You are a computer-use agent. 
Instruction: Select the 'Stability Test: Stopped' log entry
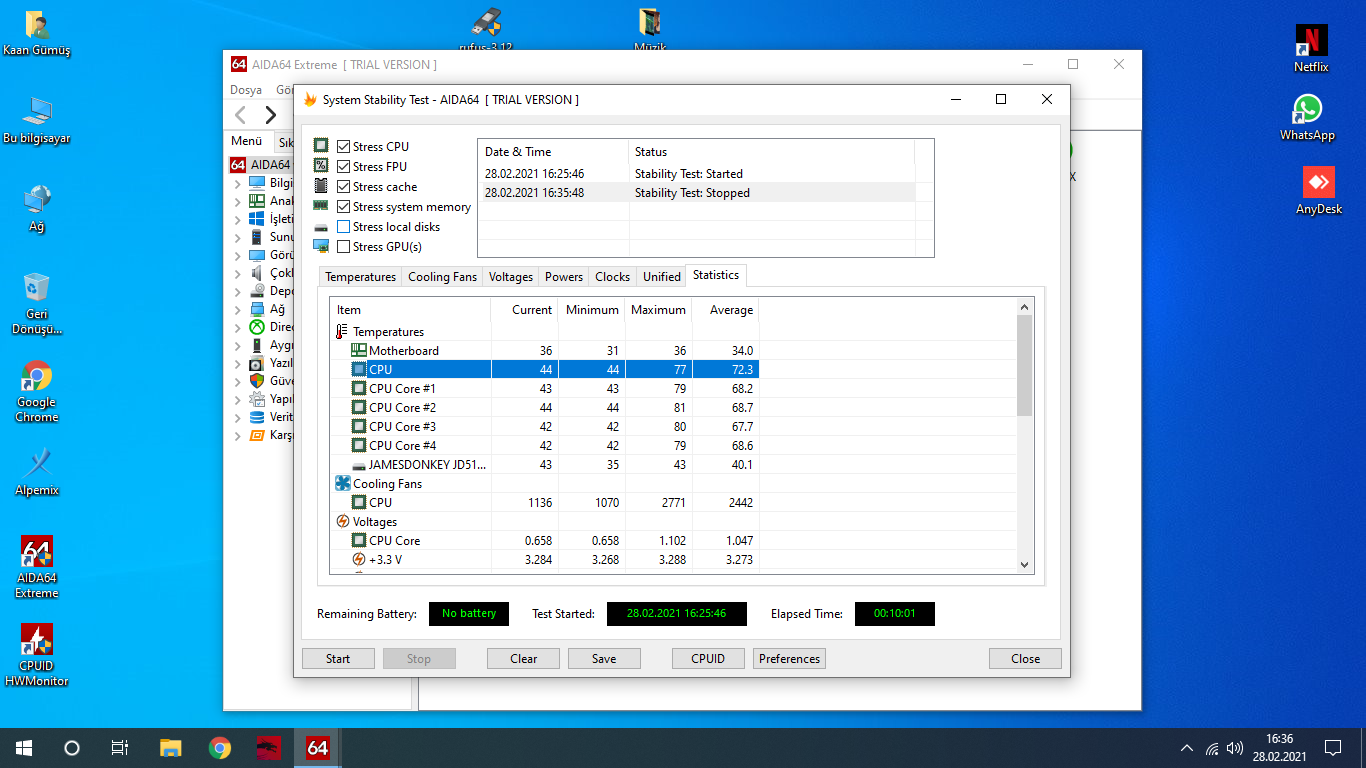[x=698, y=193]
